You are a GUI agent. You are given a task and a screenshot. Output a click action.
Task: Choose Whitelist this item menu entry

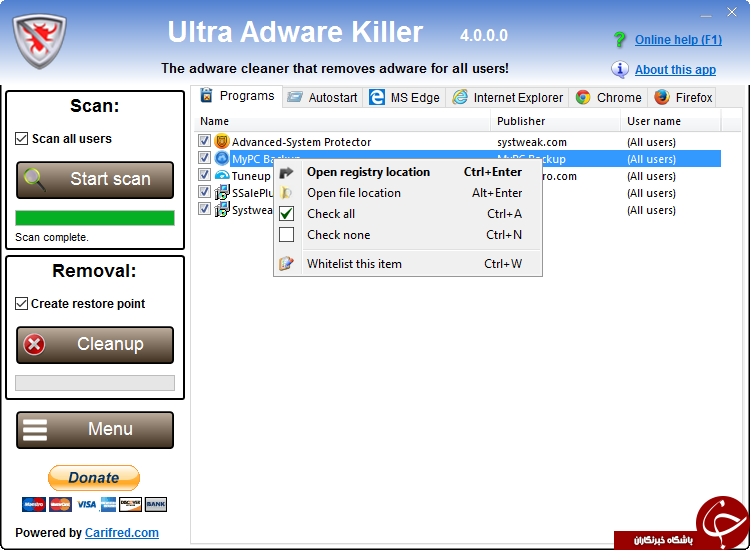pos(408,264)
